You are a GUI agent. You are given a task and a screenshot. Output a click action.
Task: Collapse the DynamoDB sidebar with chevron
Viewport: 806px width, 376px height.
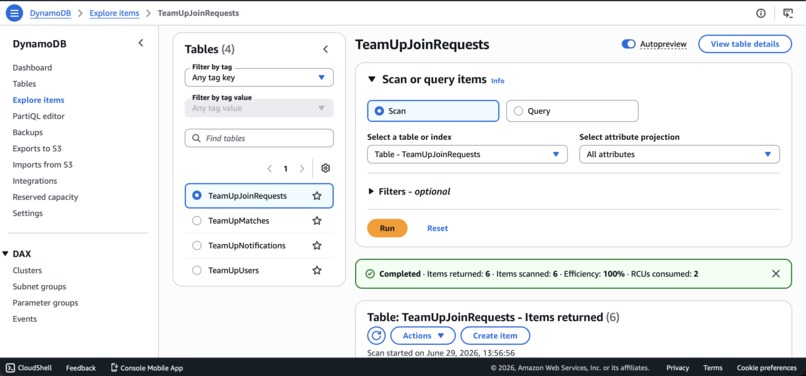(x=141, y=43)
